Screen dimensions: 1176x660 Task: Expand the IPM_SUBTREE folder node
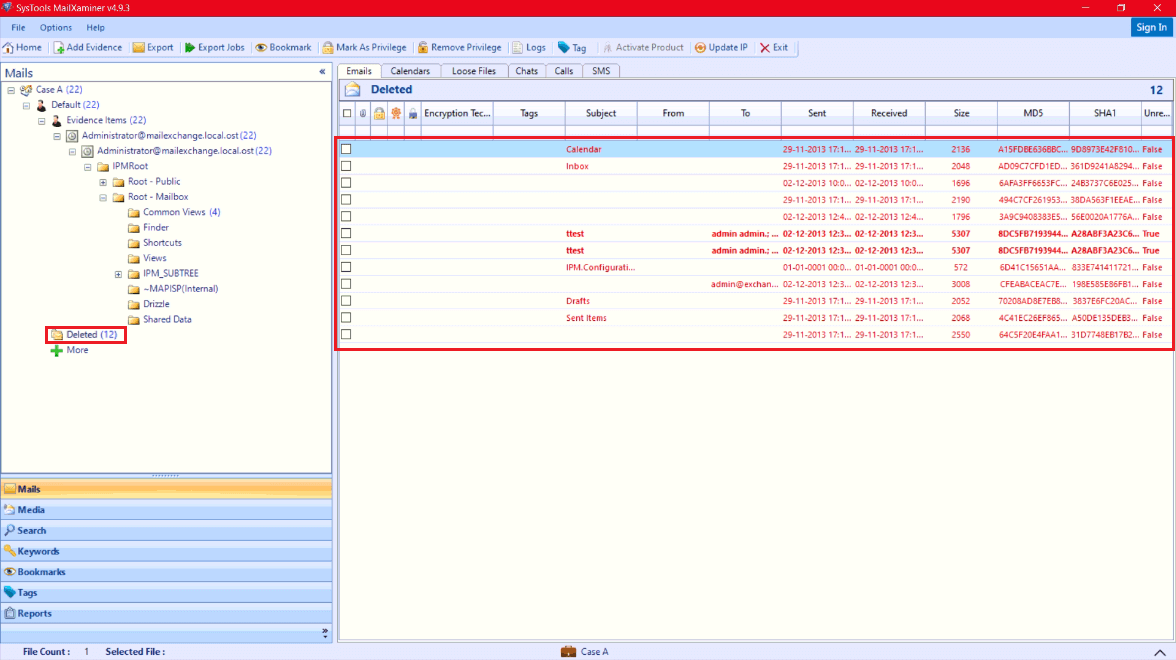118,273
